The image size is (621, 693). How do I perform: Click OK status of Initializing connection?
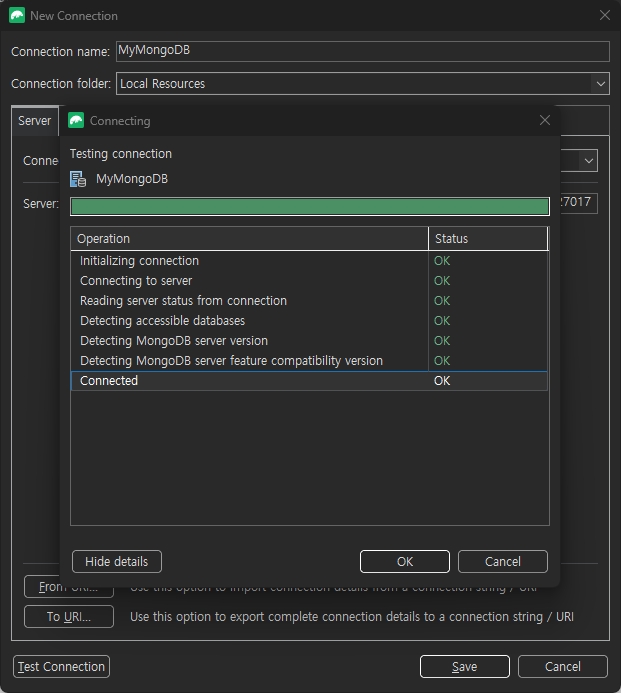coord(442,261)
